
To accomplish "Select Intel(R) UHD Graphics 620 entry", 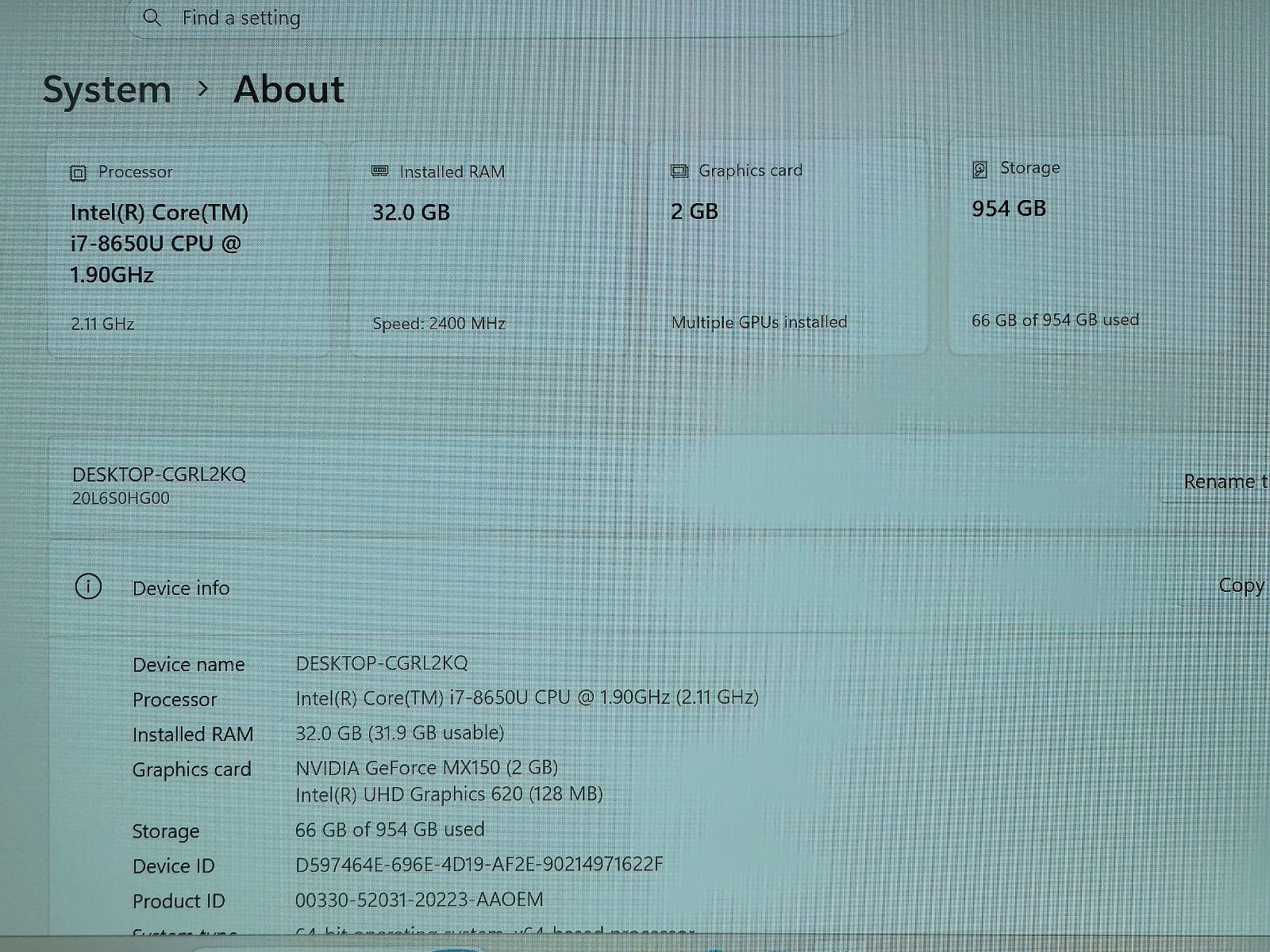I will point(449,794).
